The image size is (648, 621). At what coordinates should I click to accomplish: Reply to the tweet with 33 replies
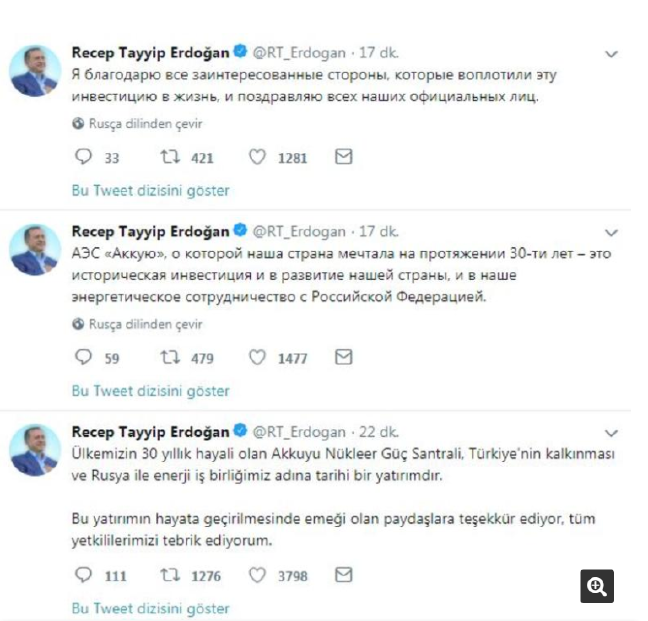pyautogui.click(x=83, y=157)
